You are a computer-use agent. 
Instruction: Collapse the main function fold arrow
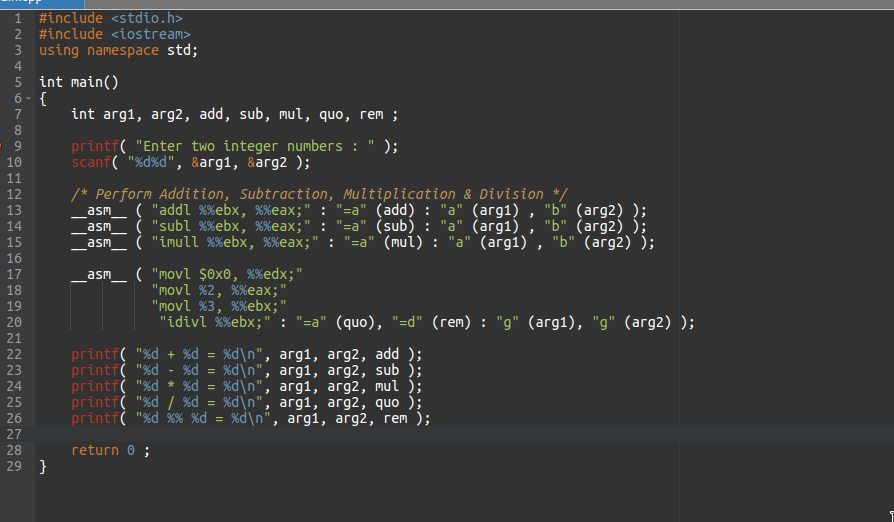[29, 99]
